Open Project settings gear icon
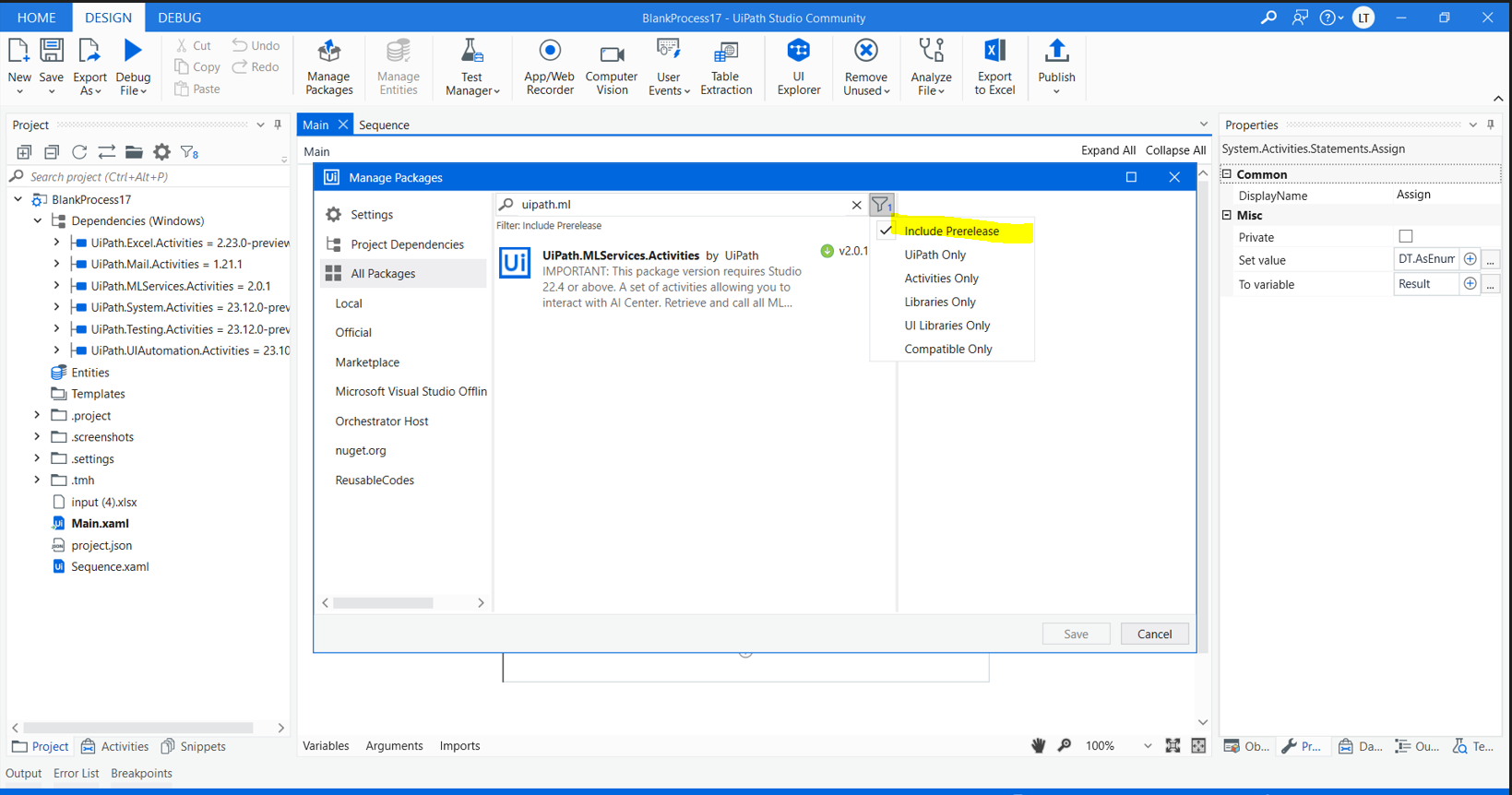Screen dimensions: 1512x795 click(x=161, y=152)
